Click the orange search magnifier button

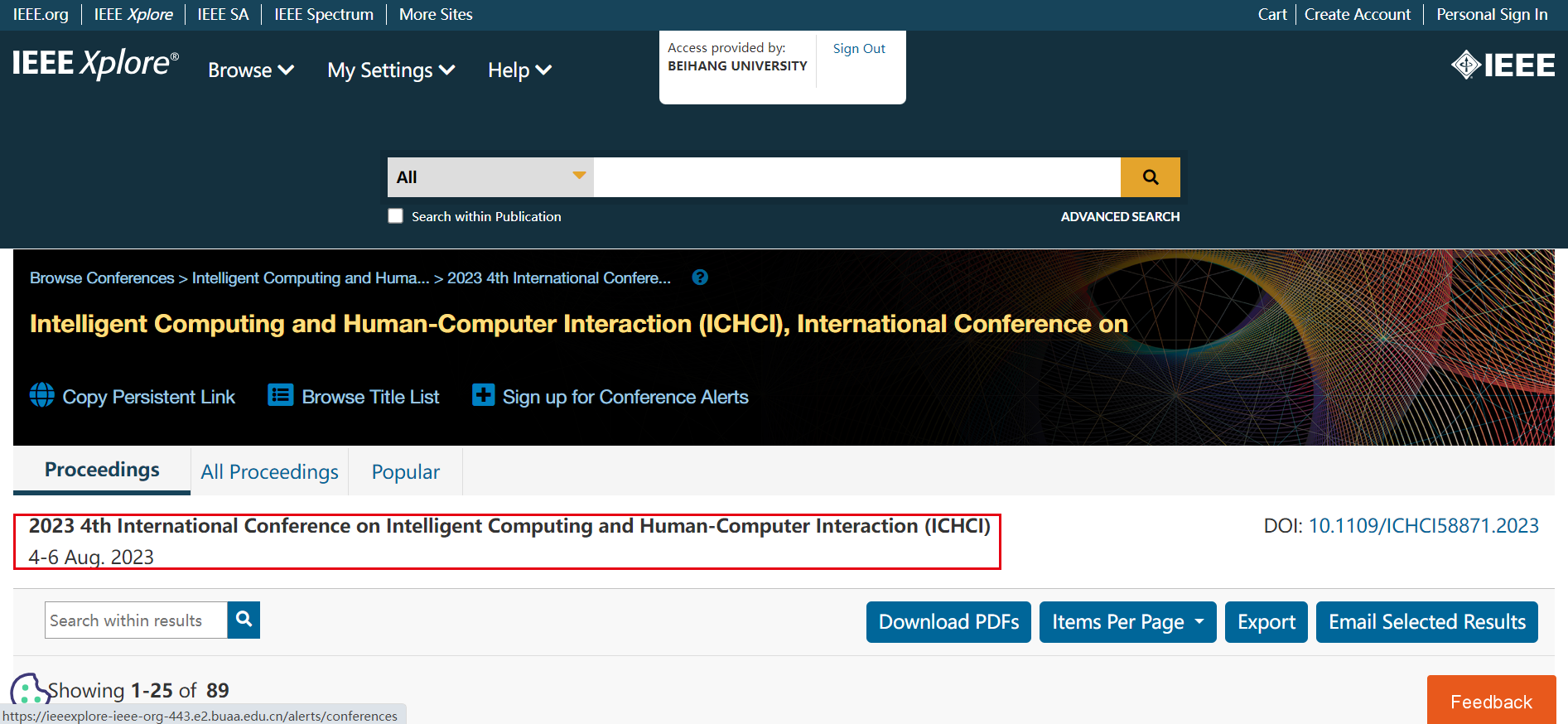point(1150,177)
